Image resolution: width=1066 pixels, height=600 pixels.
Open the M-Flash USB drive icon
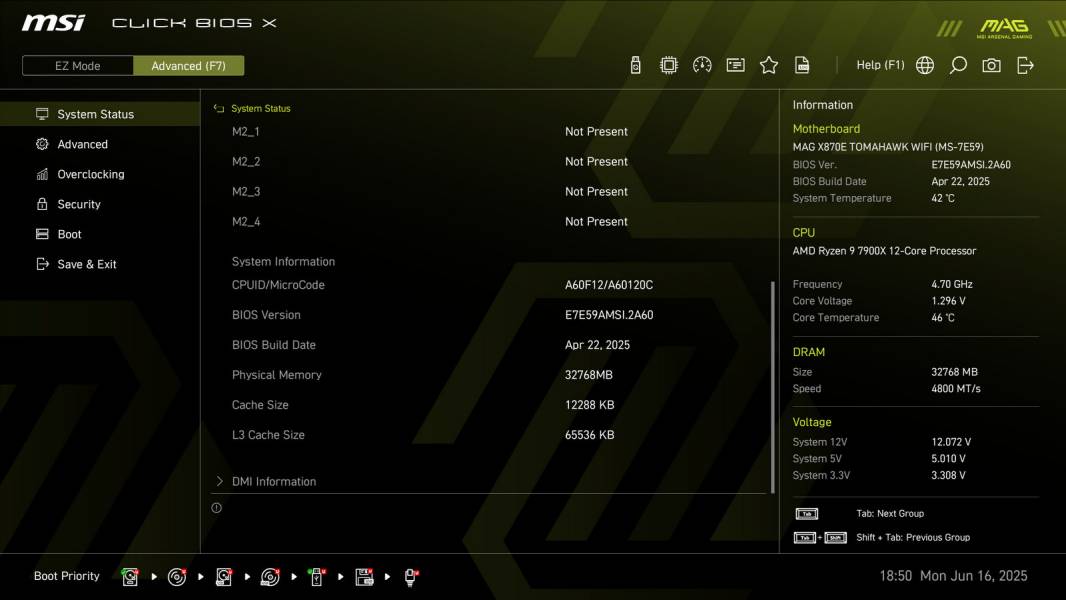[635, 65]
